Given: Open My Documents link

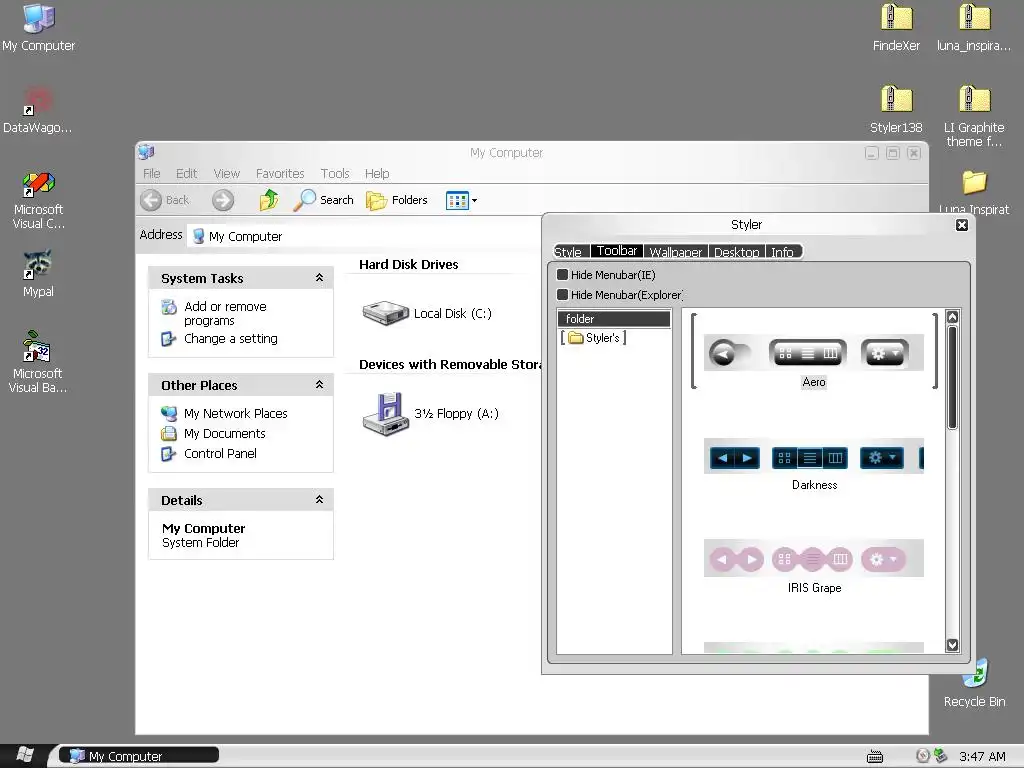Looking at the screenshot, I should click(225, 434).
